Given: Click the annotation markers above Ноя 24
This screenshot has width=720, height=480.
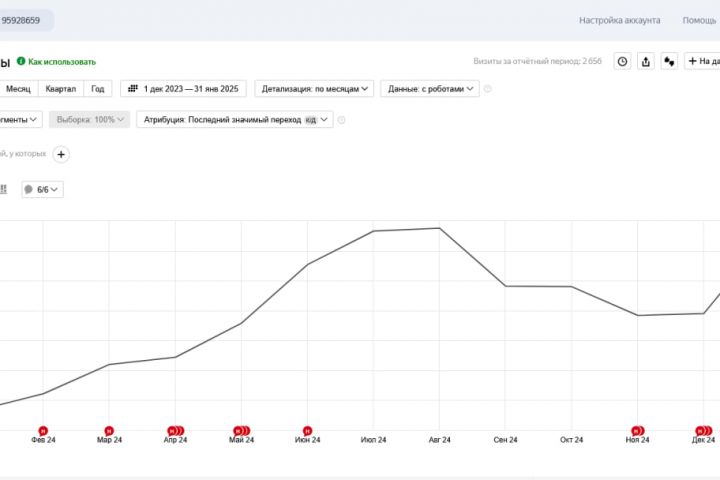Looking at the screenshot, I should tap(637, 431).
